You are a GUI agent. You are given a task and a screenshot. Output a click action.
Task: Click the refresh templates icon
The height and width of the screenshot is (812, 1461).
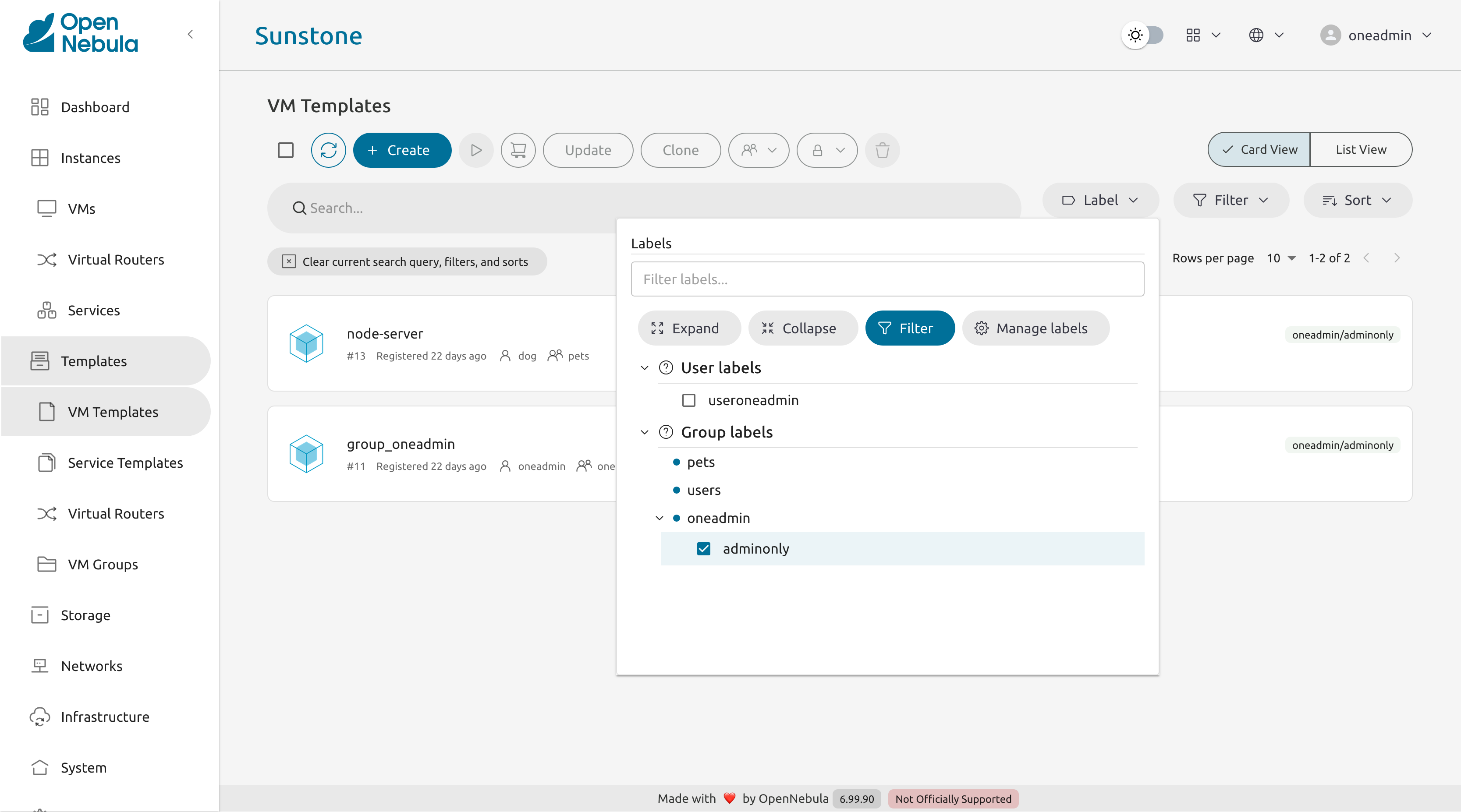point(328,150)
